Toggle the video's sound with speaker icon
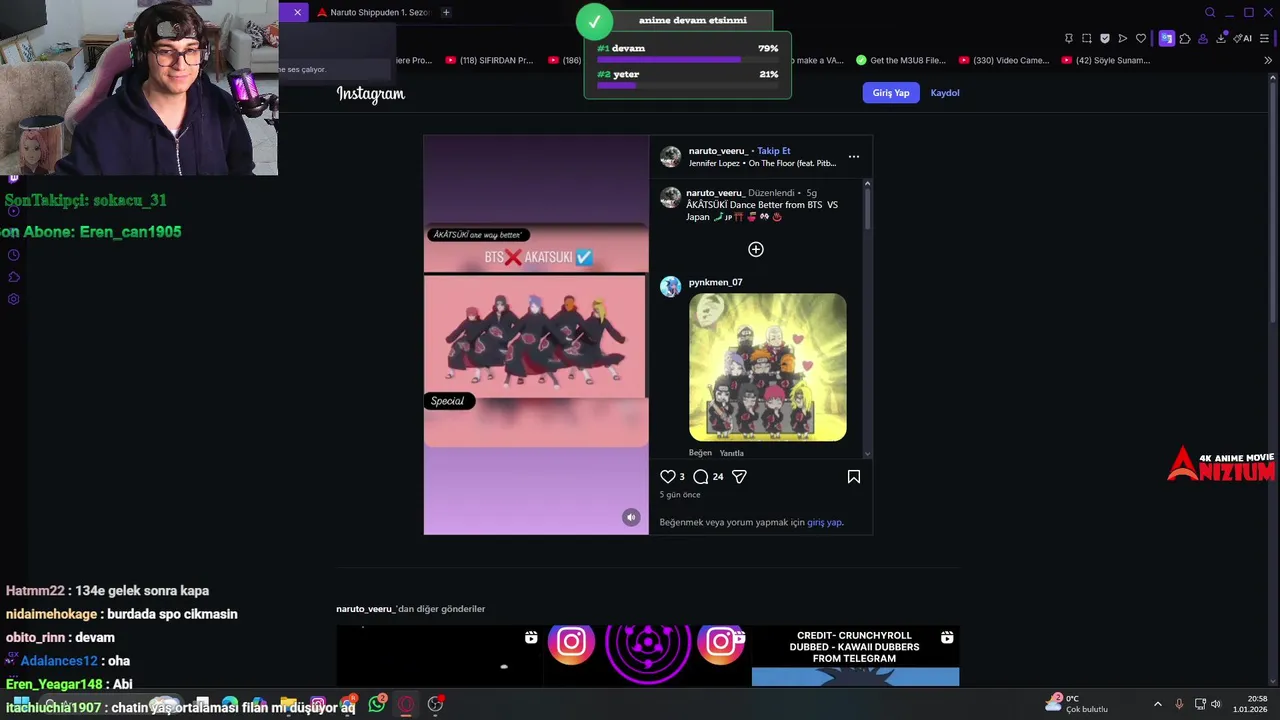Screen dimensions: 1280x720 tap(631, 517)
